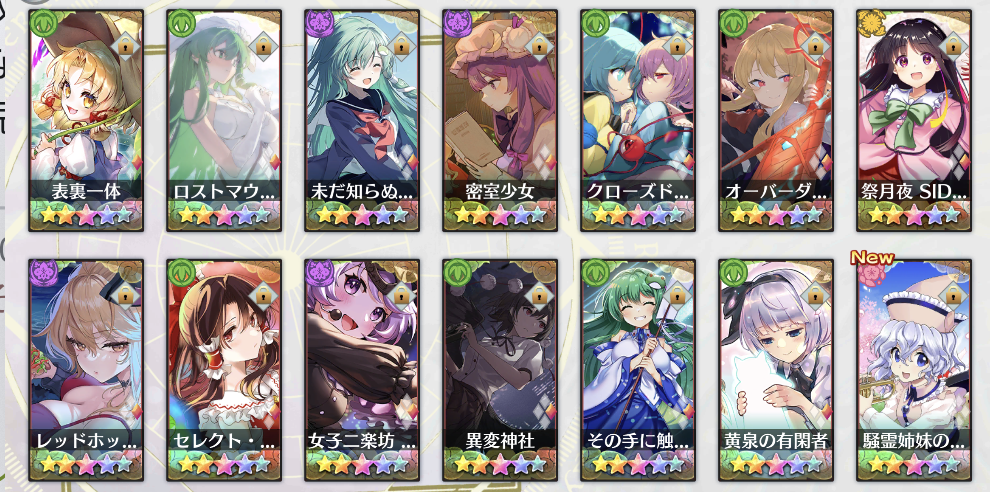Viewport: 990px width, 492px height.
Task: Click the 表裏一体 name label
Action: click(x=86, y=192)
